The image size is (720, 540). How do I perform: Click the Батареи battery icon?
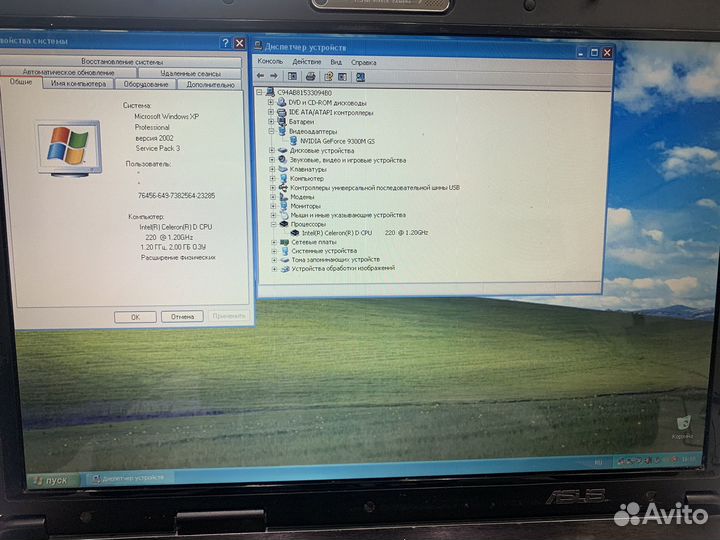coord(282,122)
